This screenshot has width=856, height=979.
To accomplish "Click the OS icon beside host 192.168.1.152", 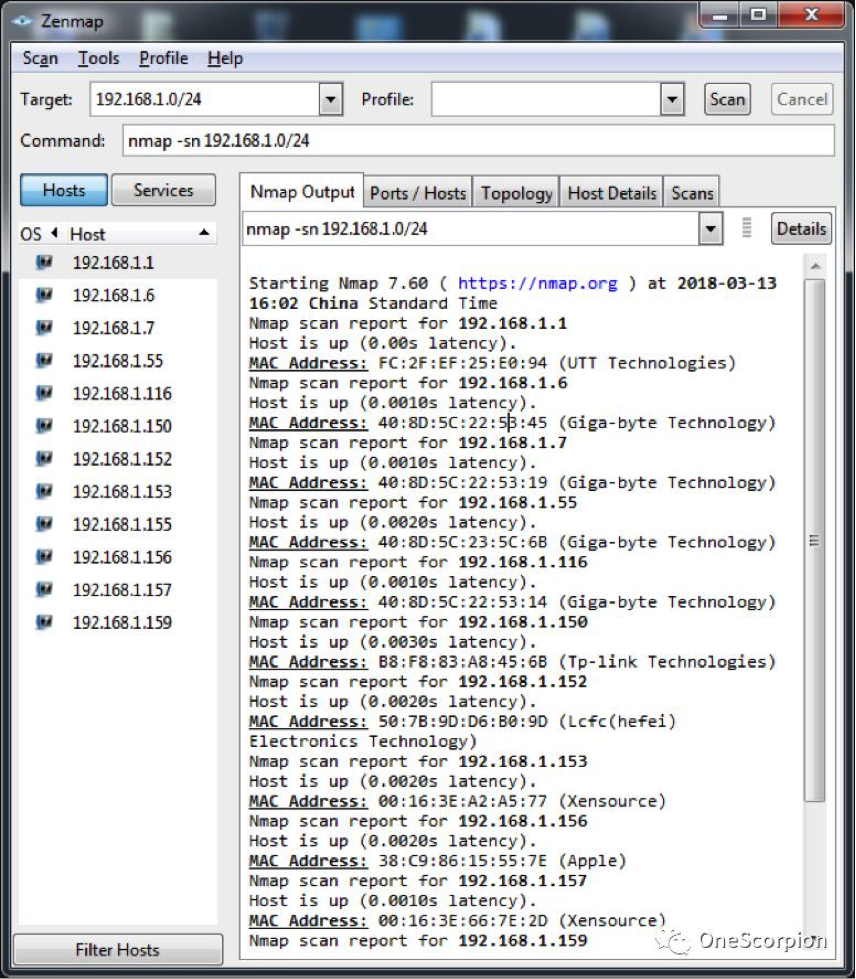I will (44, 459).
